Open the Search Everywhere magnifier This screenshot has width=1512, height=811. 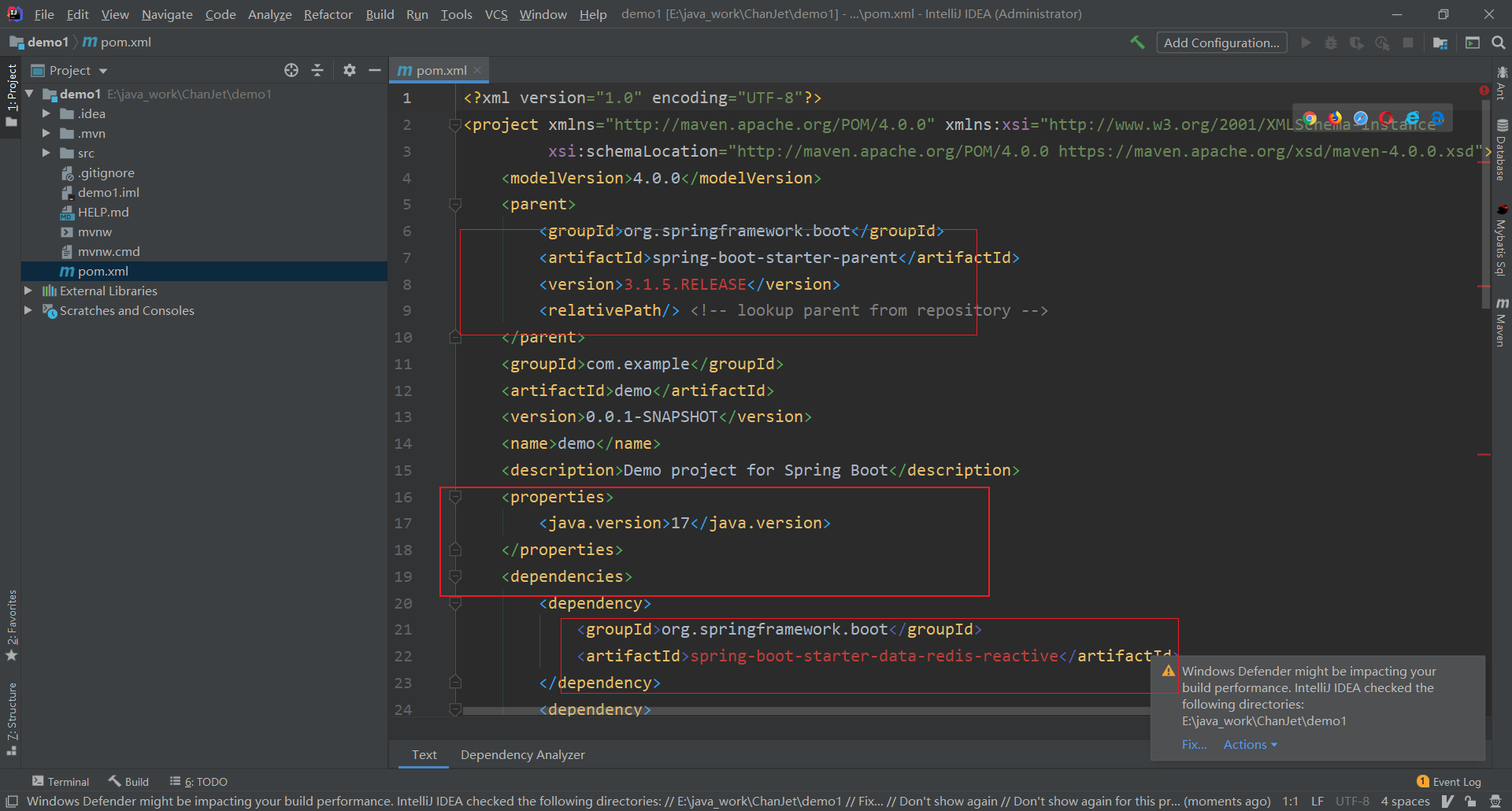[1499, 43]
